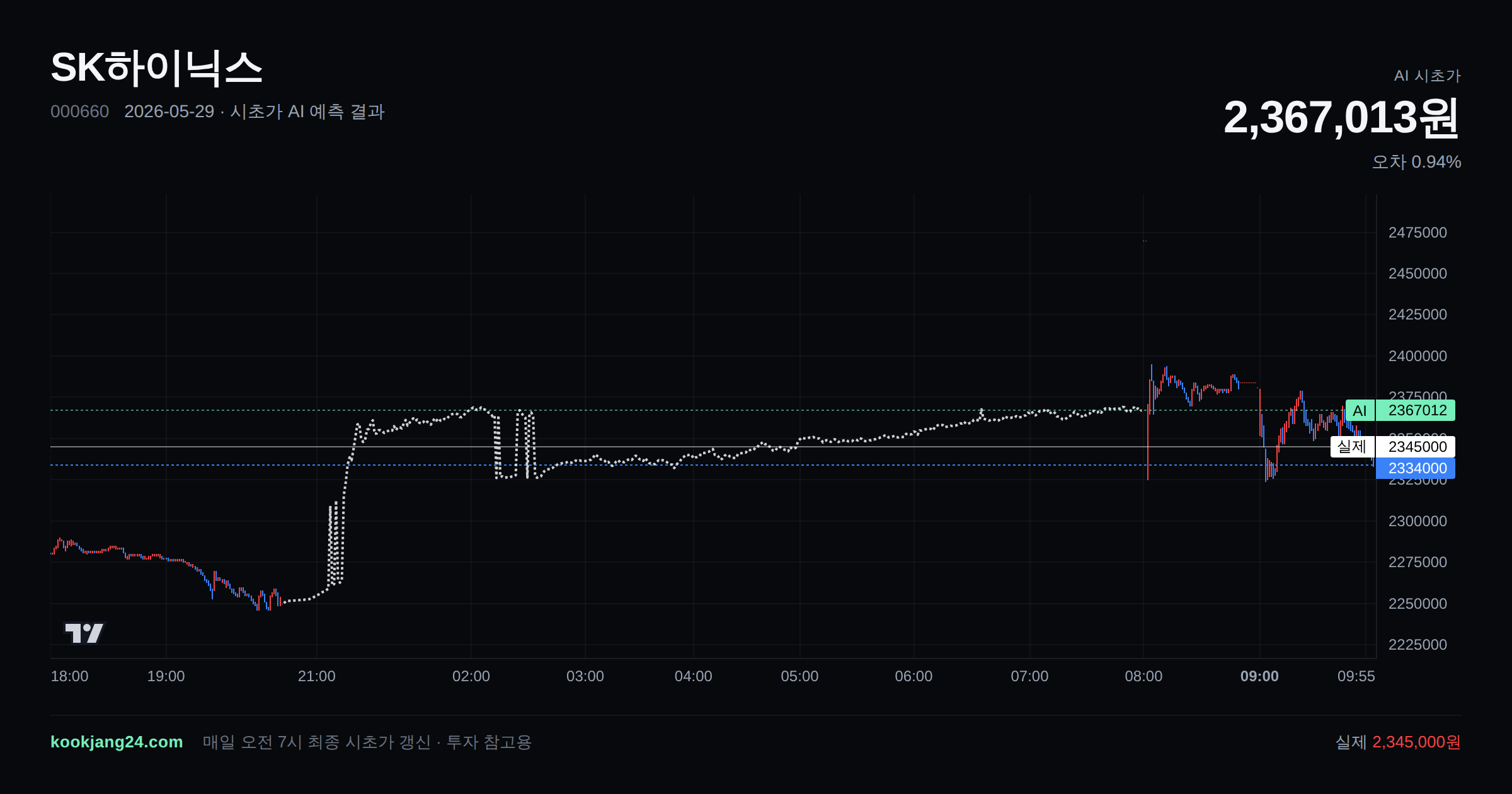Click the 2367012 green price label
1512x794 pixels.
coord(1416,411)
